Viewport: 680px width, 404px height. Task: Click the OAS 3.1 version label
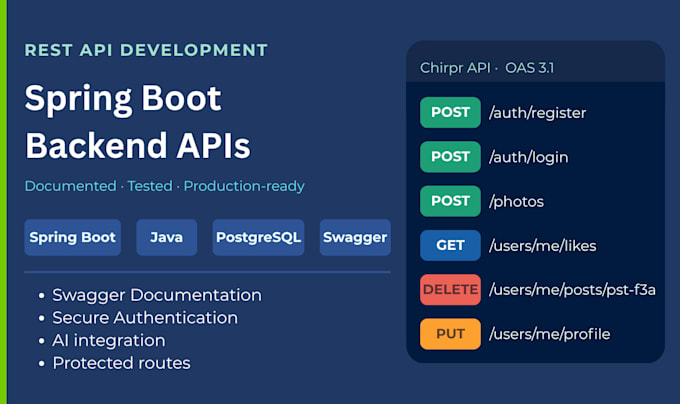click(530, 68)
